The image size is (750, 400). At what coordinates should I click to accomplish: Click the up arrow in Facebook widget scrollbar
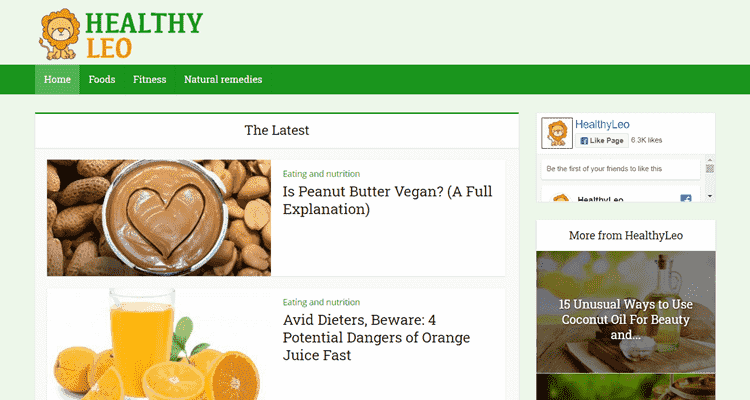710,160
